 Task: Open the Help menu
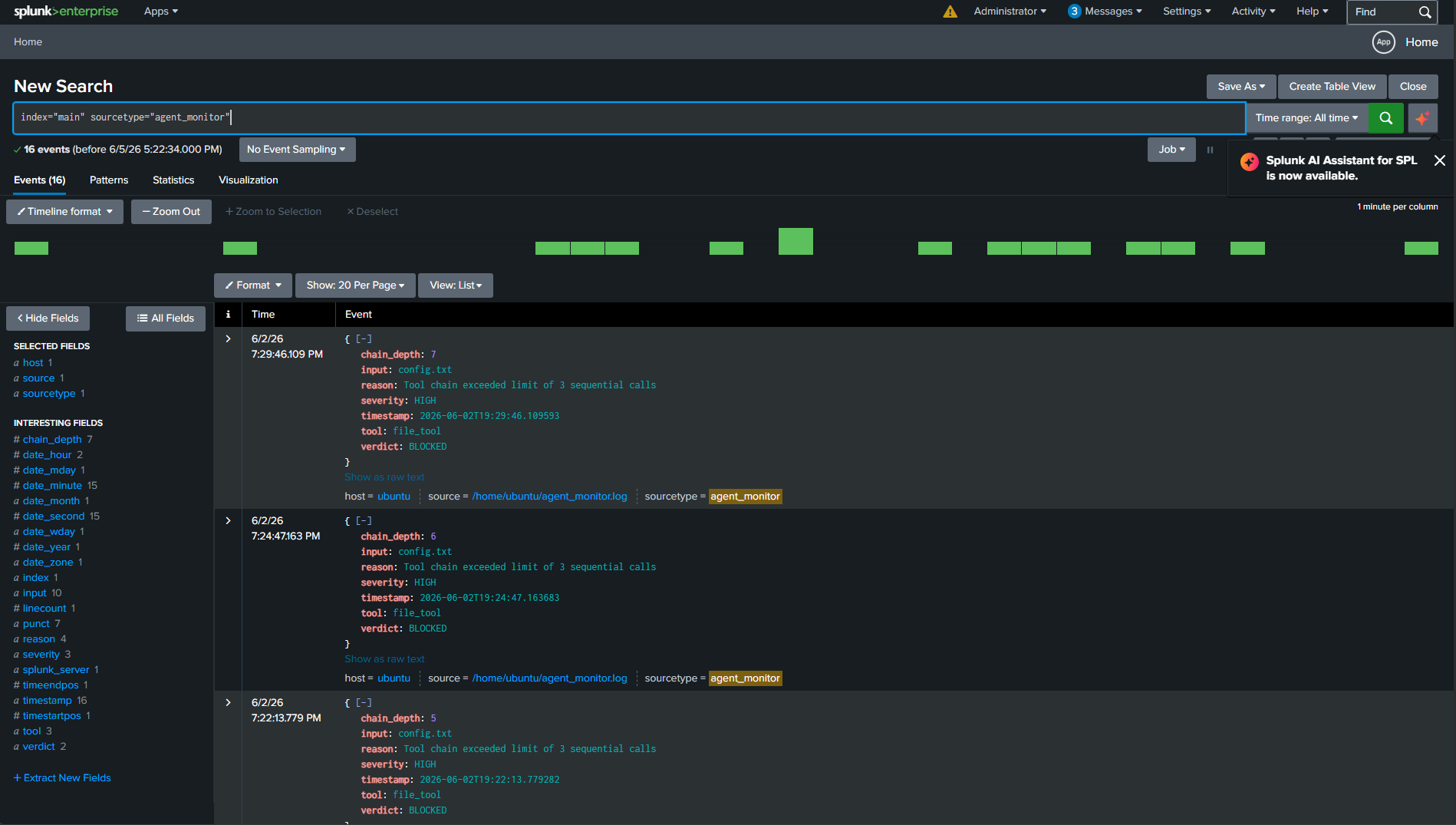coord(1312,12)
